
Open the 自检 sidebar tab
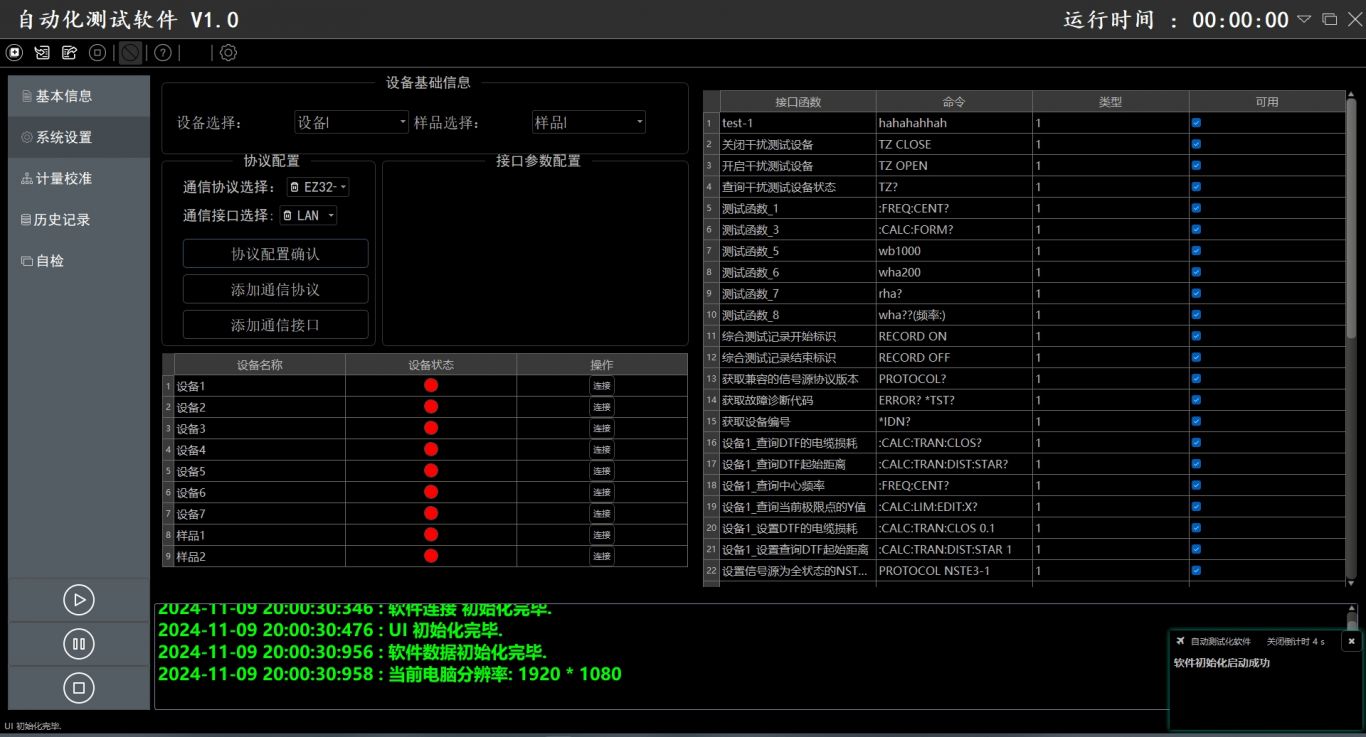79,260
